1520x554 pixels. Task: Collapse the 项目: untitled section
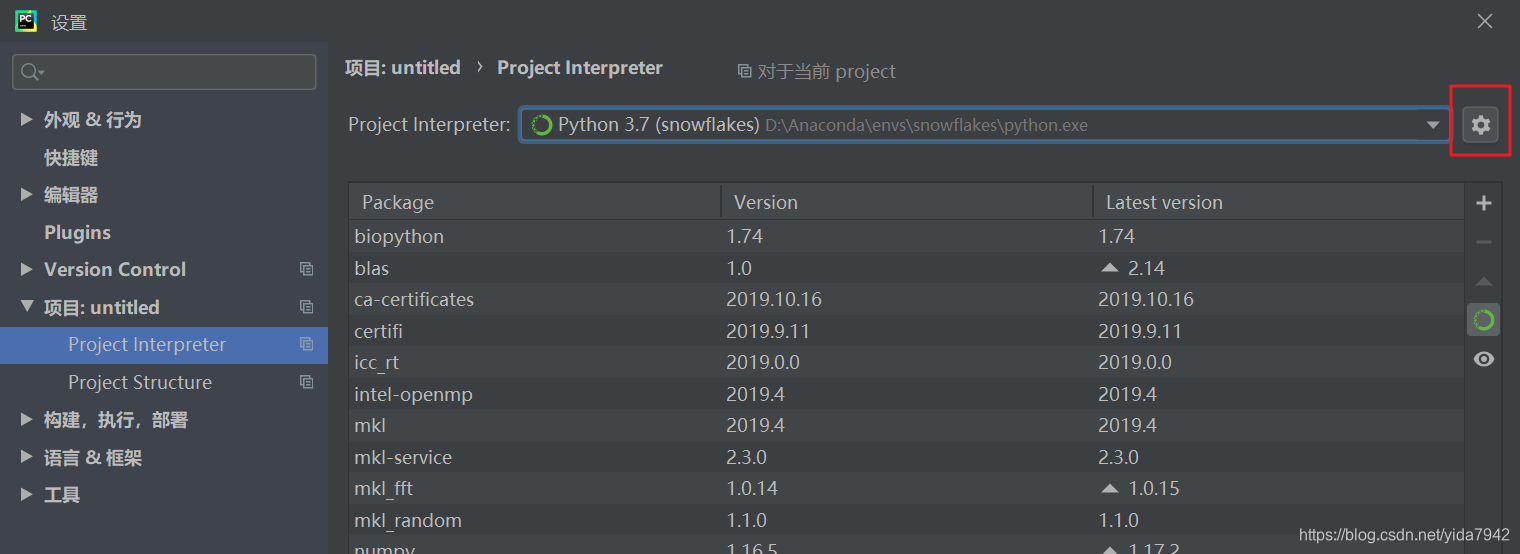(26, 307)
